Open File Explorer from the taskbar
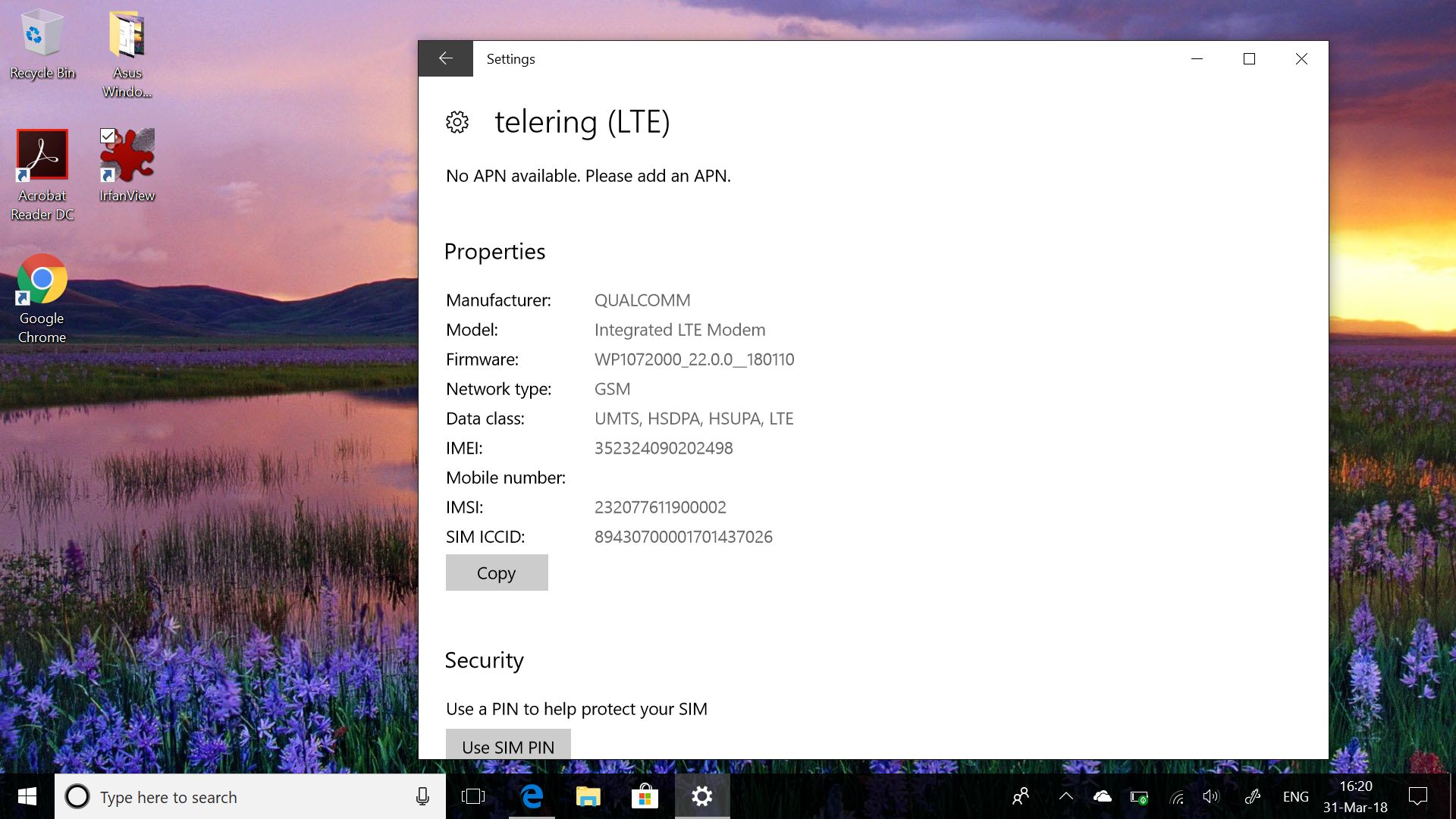The height and width of the screenshot is (819, 1456). pos(588,796)
